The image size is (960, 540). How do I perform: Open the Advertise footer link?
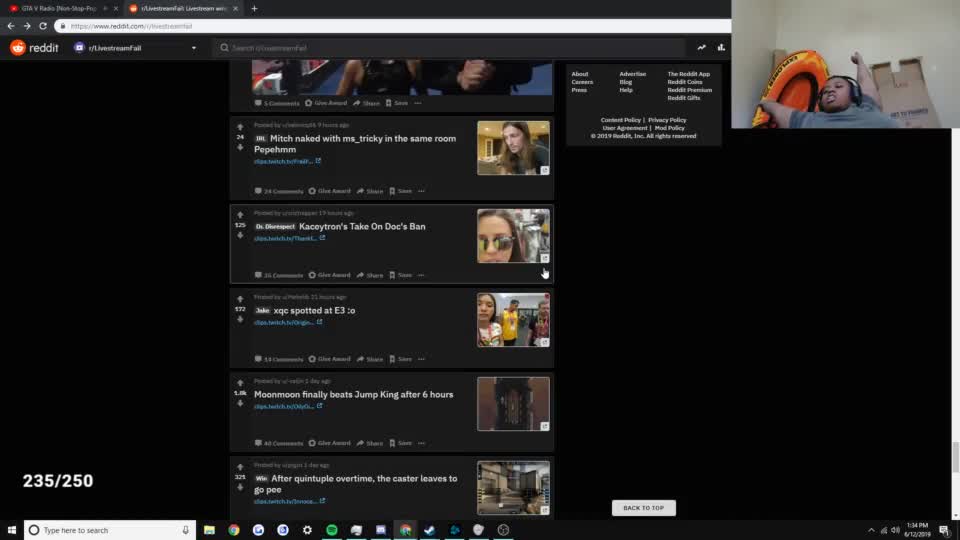coord(632,74)
